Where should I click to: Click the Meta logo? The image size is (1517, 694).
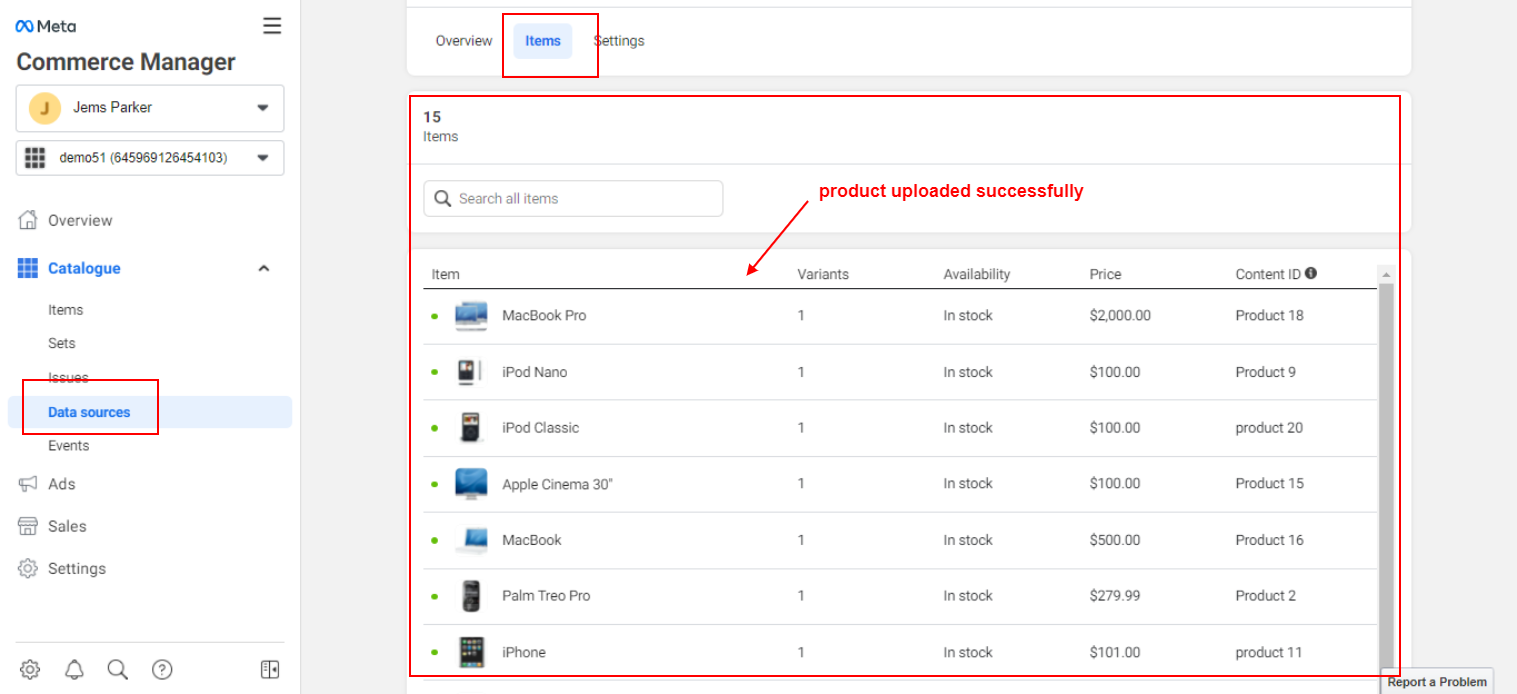point(46,26)
